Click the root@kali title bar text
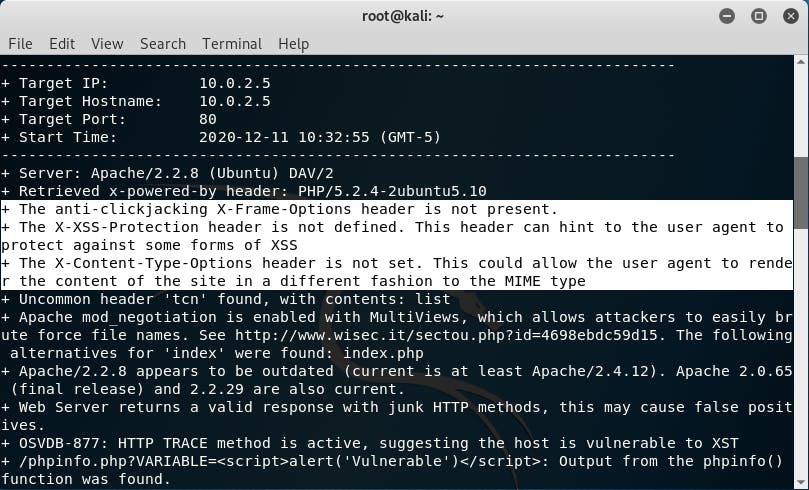This screenshot has width=809, height=490. coord(403,16)
